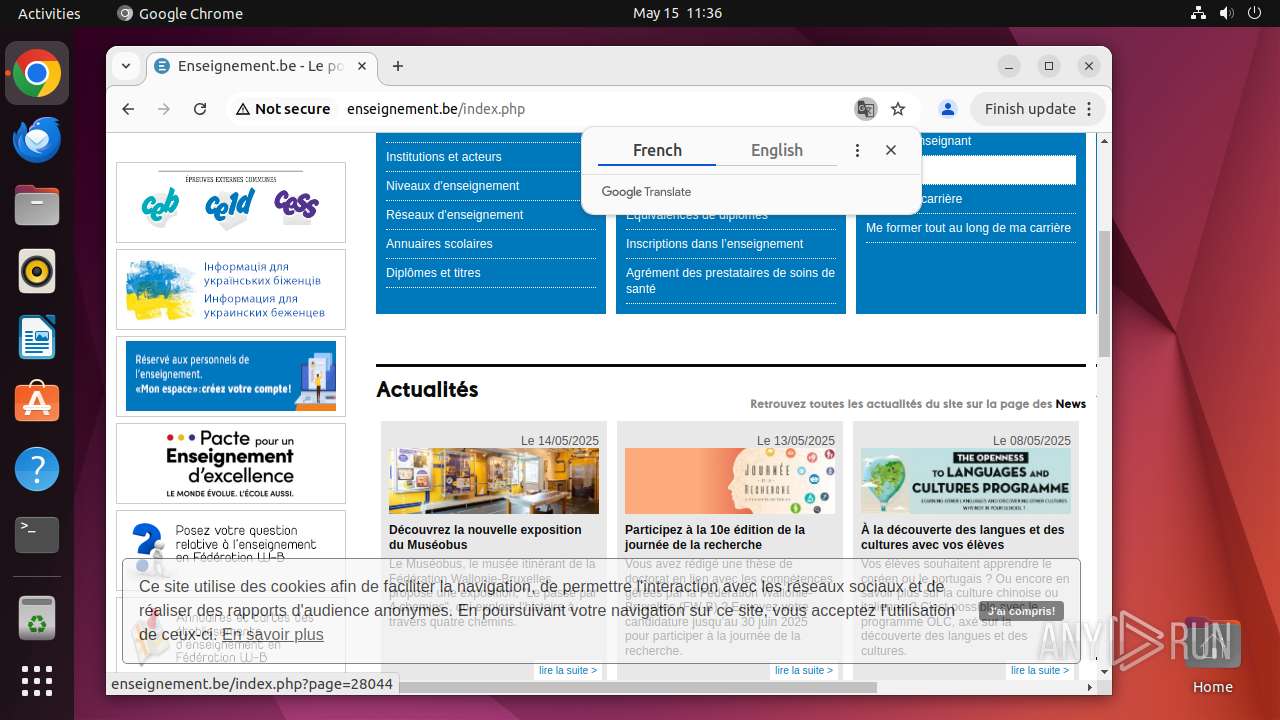Open Découvrez la nouvelle exposition du Muséobus headline
This screenshot has height=720, width=1280.
[485, 537]
